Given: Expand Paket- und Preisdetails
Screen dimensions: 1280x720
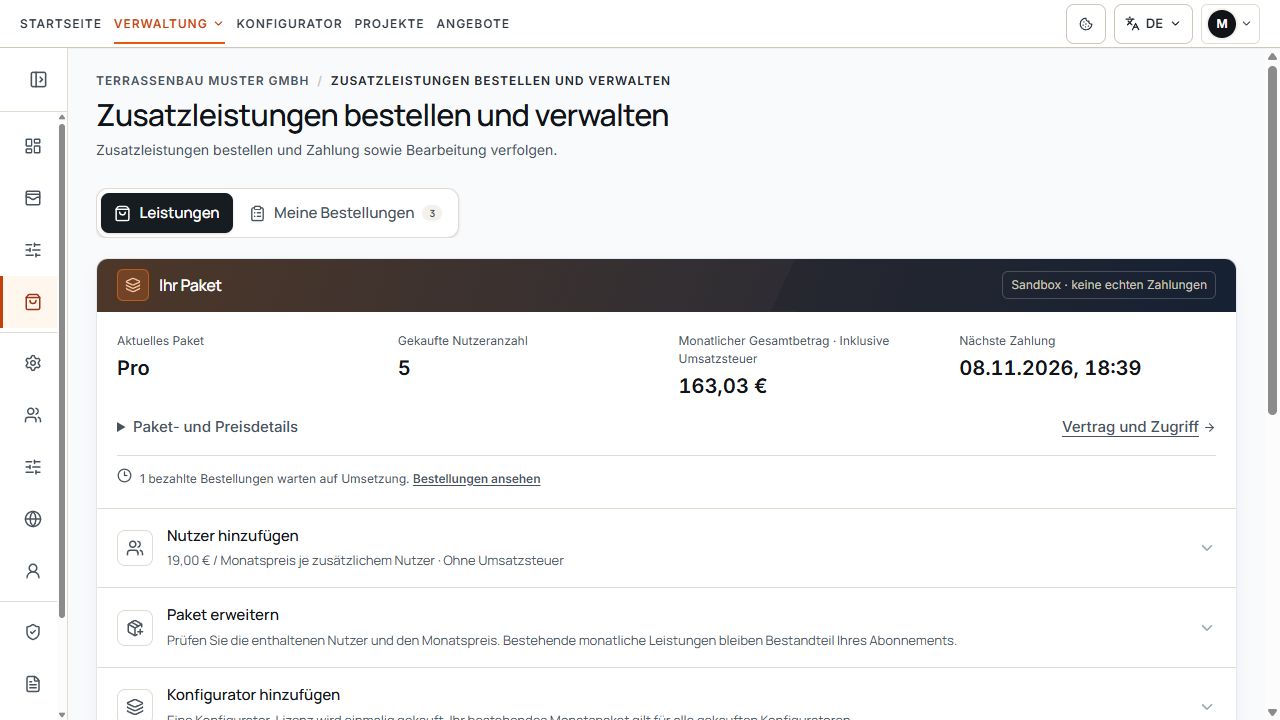Looking at the screenshot, I should click(x=208, y=427).
